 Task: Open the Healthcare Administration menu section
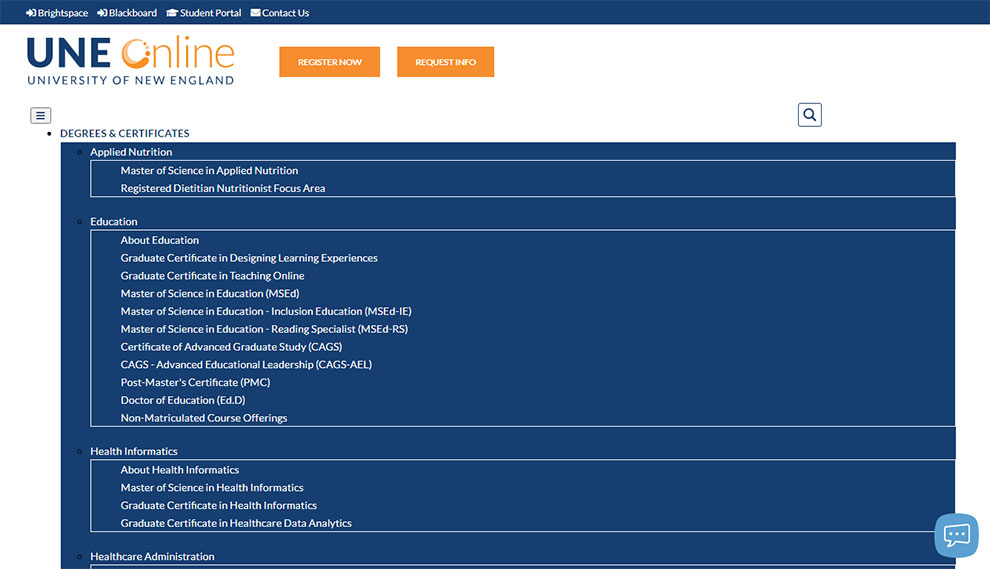click(x=152, y=556)
